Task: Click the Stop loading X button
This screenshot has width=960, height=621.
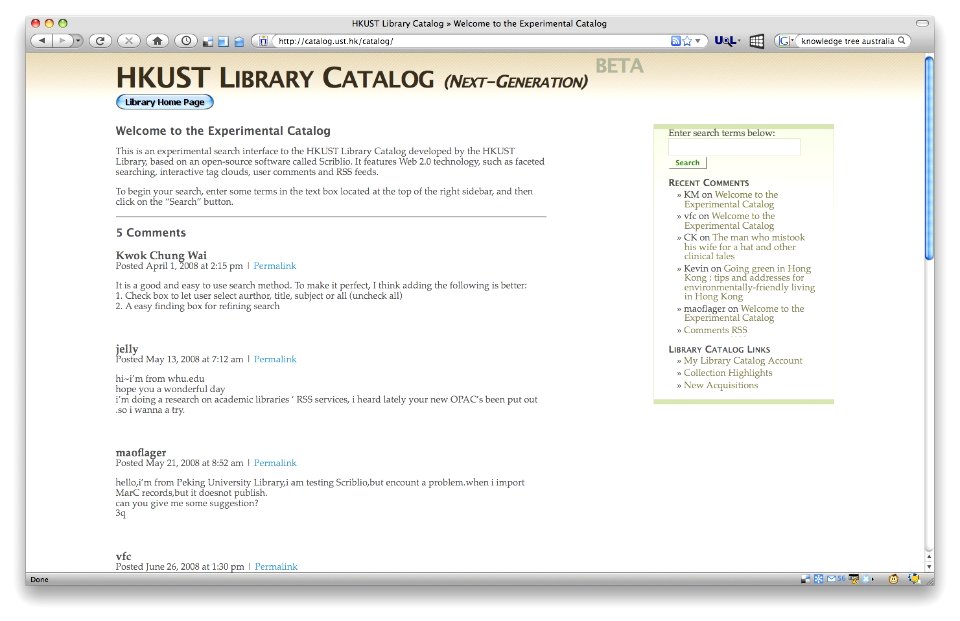Action: [128, 41]
